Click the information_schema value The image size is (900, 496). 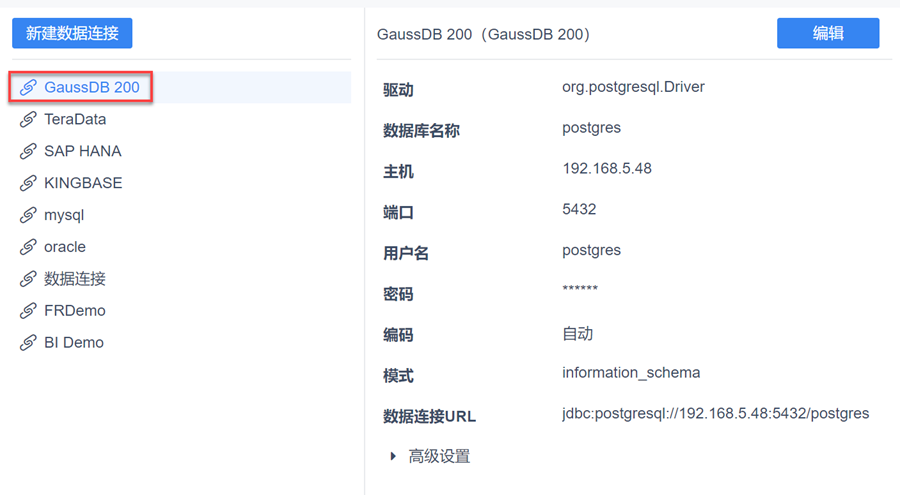[x=631, y=373]
